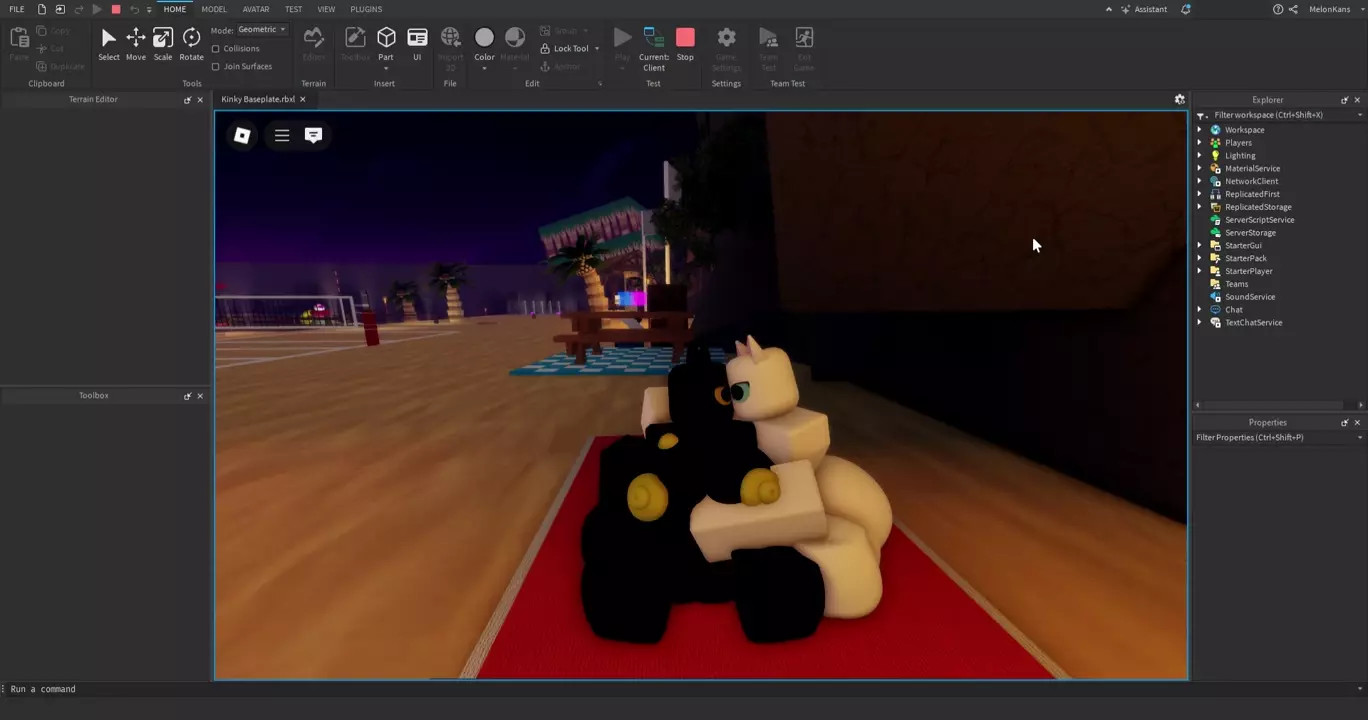The image size is (1368, 720).
Task: Toggle the Join Surfaces checkbox
Action: pyautogui.click(x=216, y=66)
